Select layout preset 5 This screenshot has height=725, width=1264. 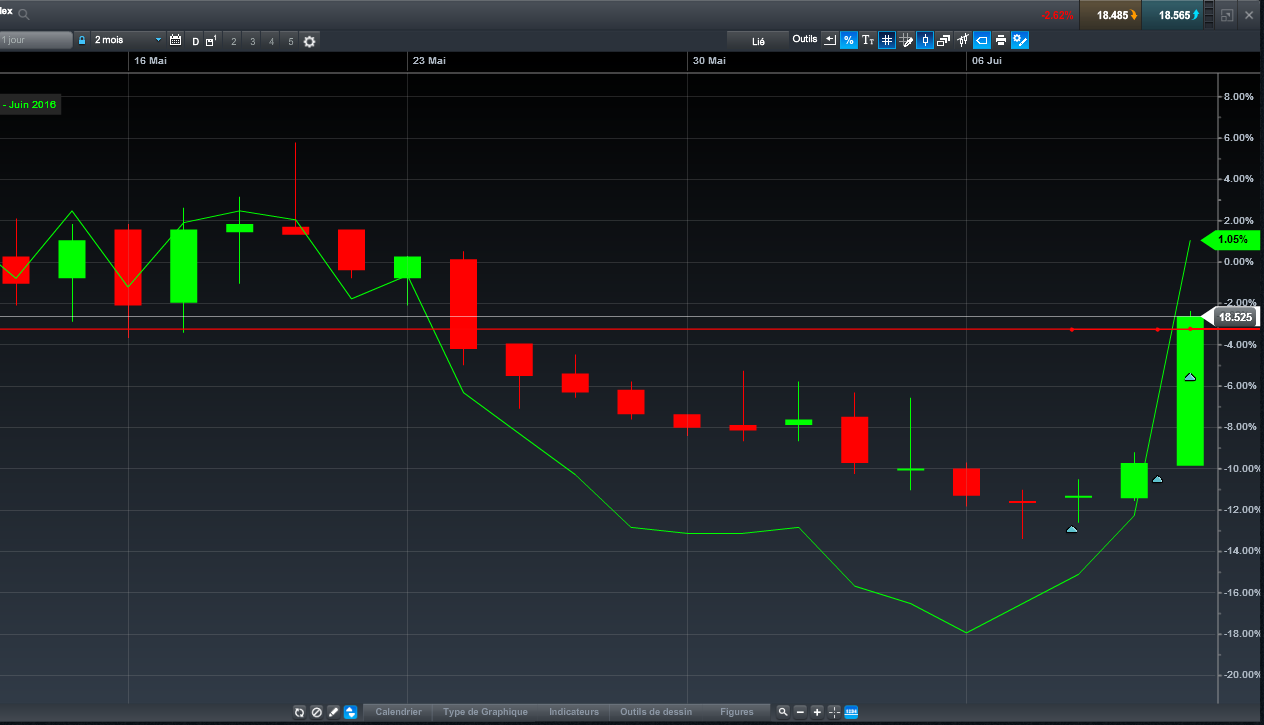(291, 41)
